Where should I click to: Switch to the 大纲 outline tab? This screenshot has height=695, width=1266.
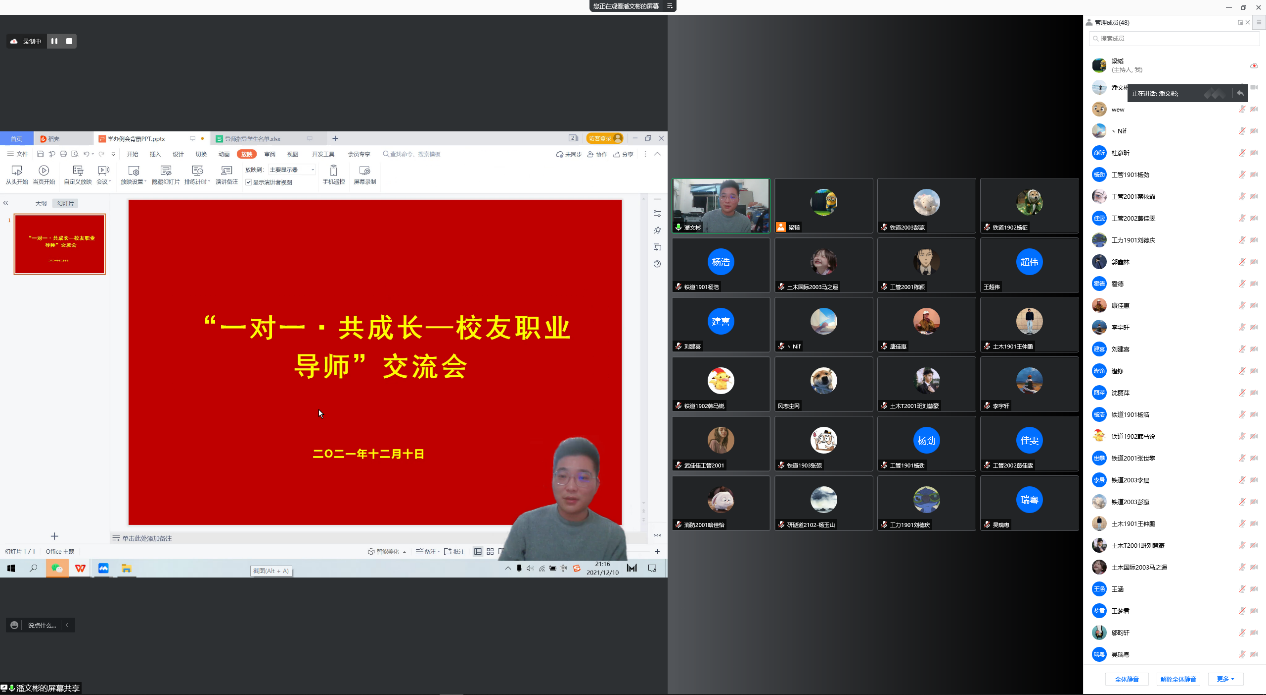coord(41,203)
